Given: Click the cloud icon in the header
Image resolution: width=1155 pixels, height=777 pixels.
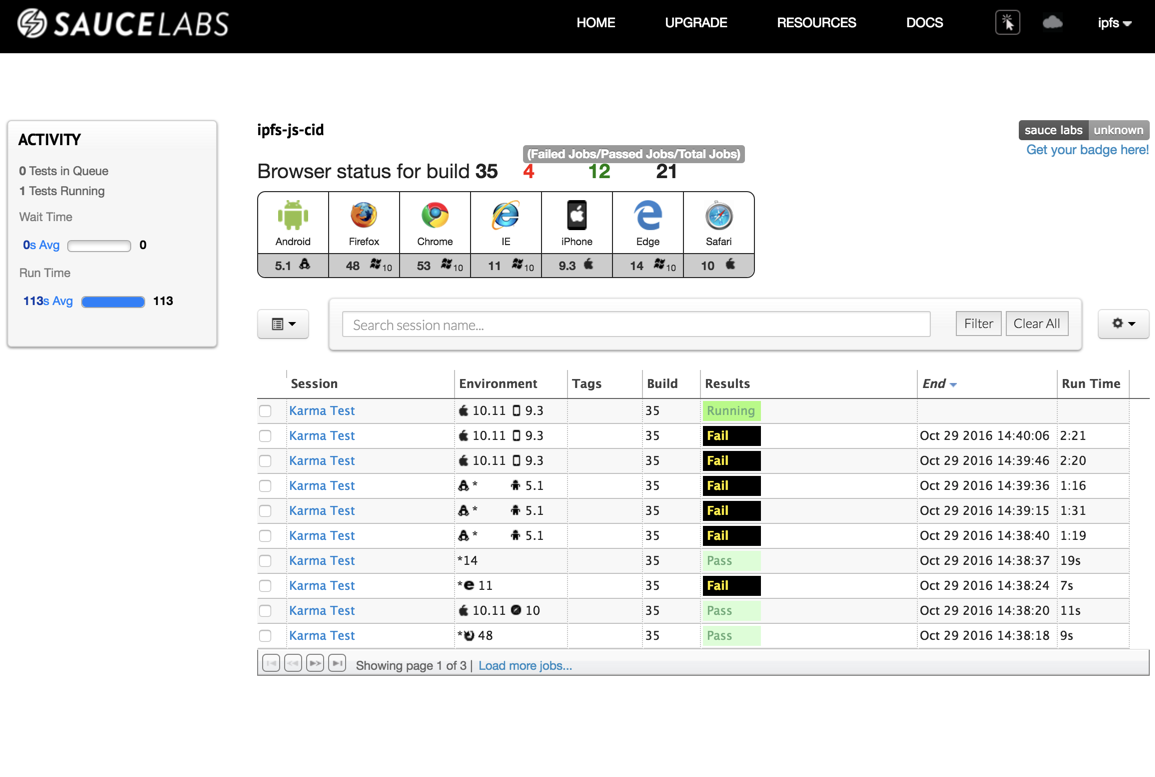Looking at the screenshot, I should tap(1053, 23).
